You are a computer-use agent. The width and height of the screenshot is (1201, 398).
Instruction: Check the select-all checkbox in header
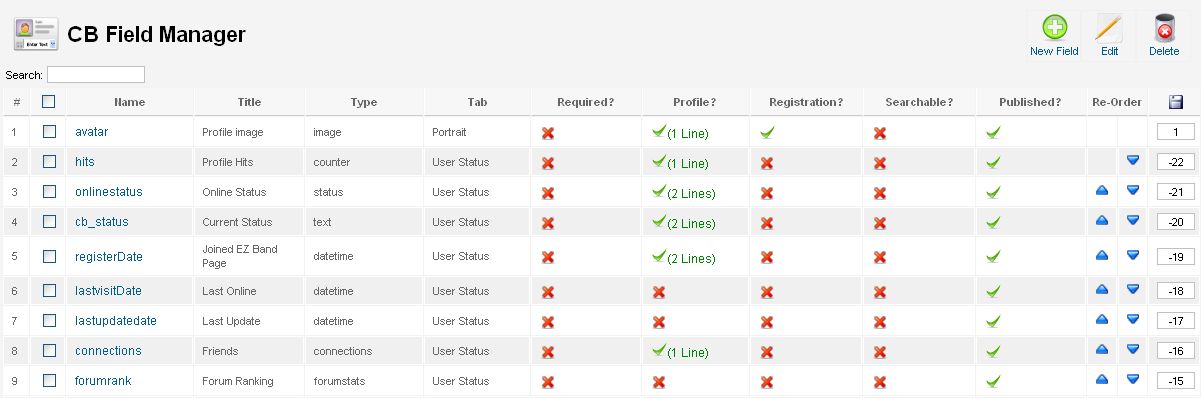click(49, 101)
